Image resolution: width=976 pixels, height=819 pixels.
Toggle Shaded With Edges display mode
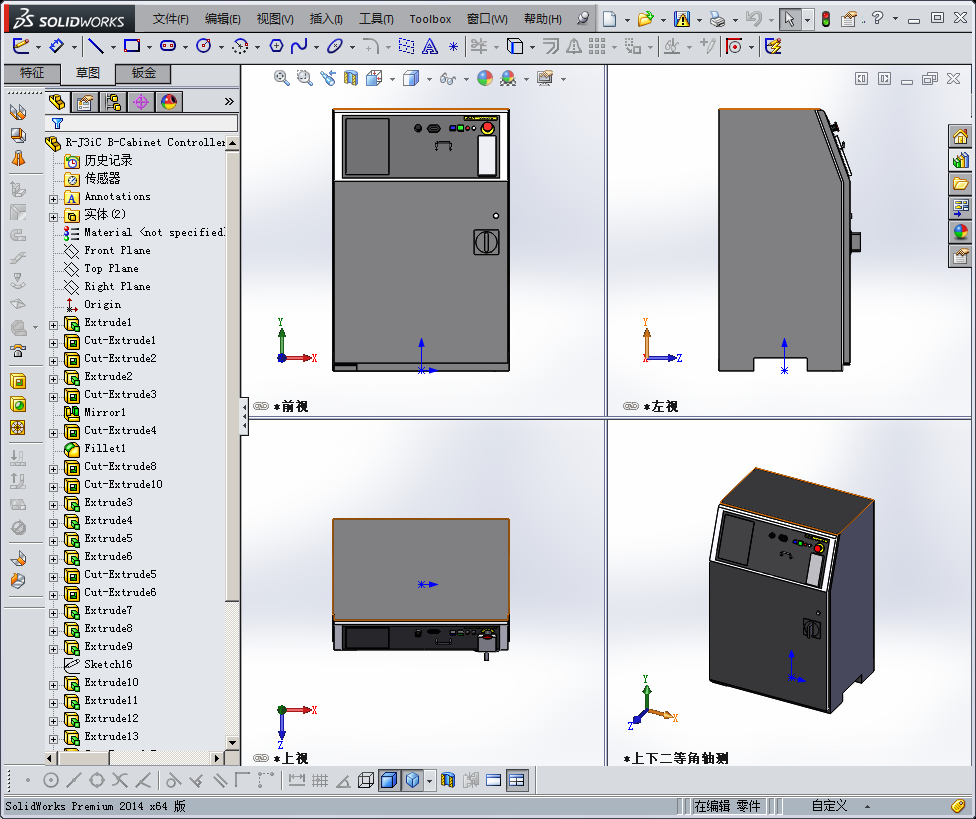[x=389, y=781]
